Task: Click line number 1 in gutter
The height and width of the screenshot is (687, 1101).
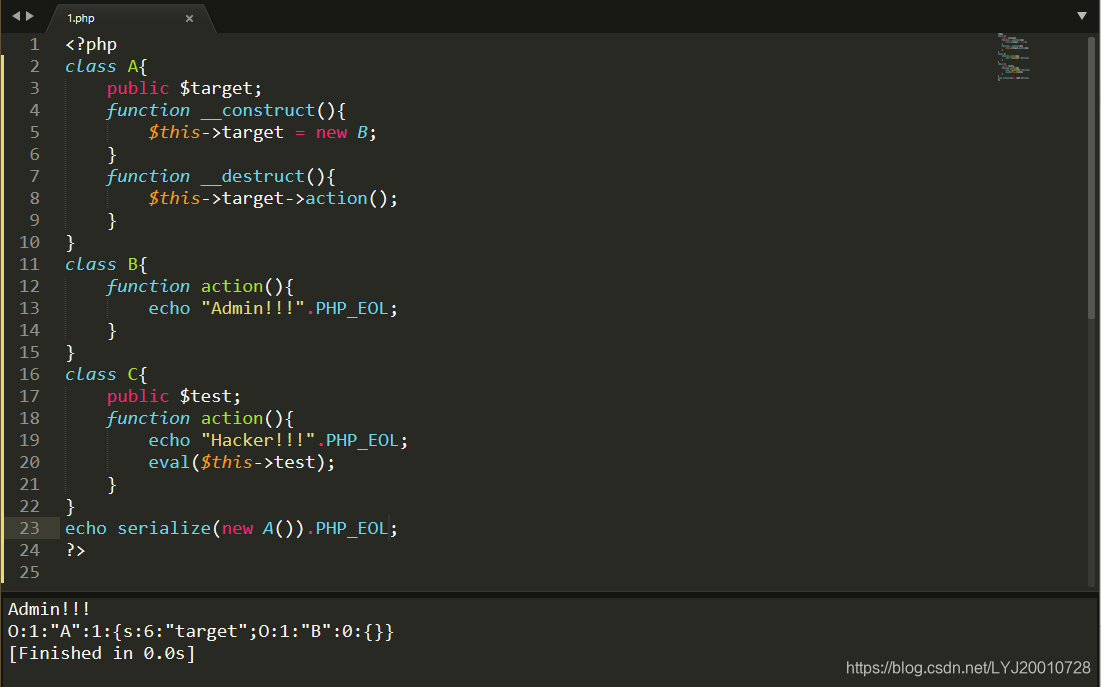Action: [x=34, y=44]
